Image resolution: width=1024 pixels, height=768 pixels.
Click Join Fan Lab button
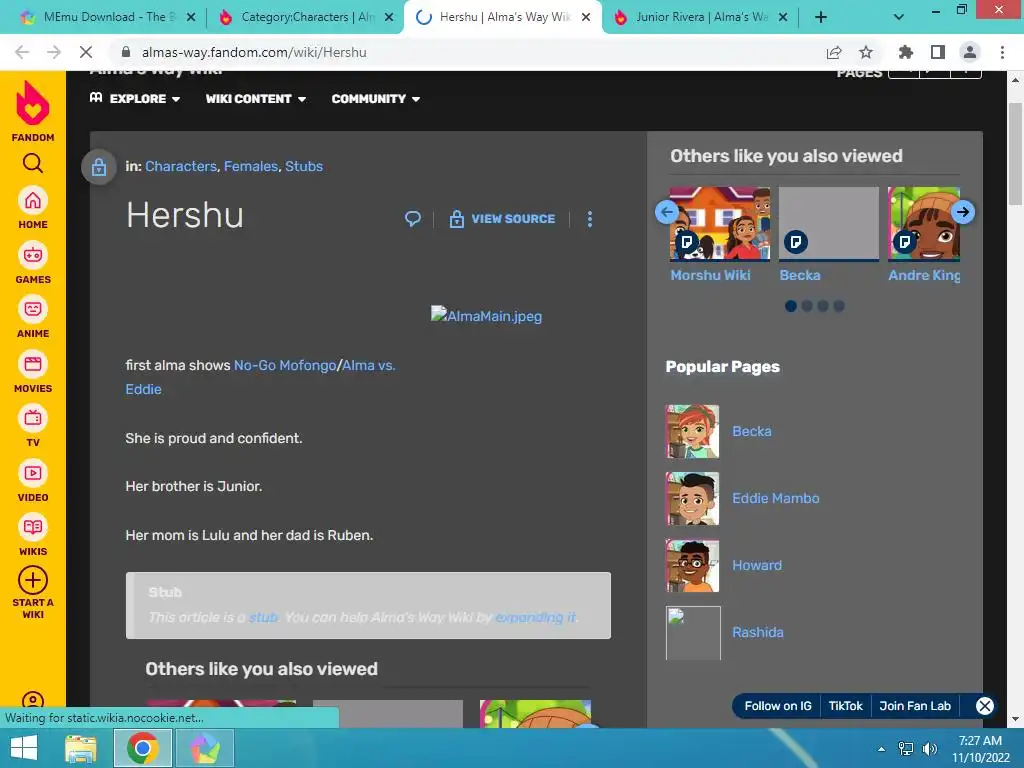914,706
